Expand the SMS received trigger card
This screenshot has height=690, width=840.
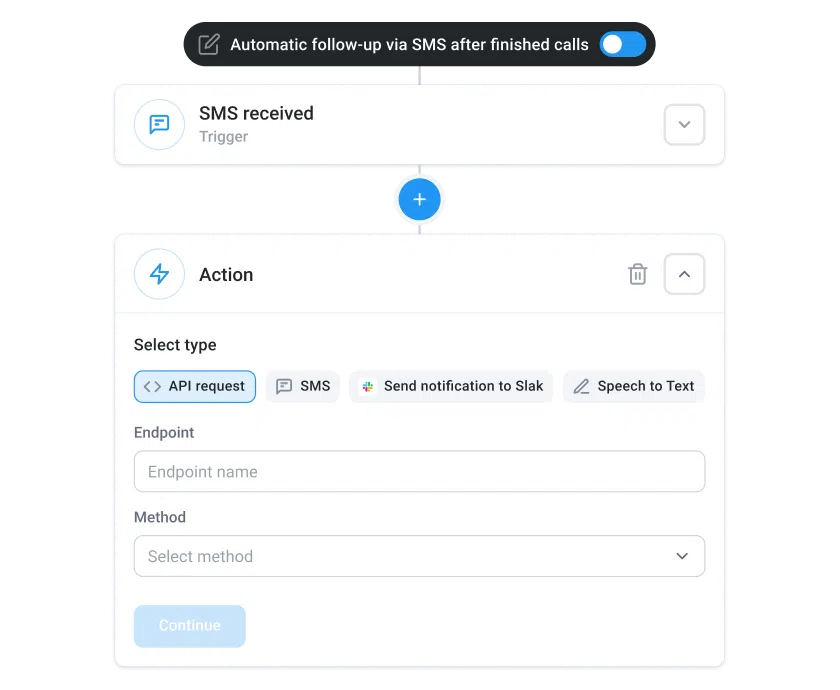(684, 125)
